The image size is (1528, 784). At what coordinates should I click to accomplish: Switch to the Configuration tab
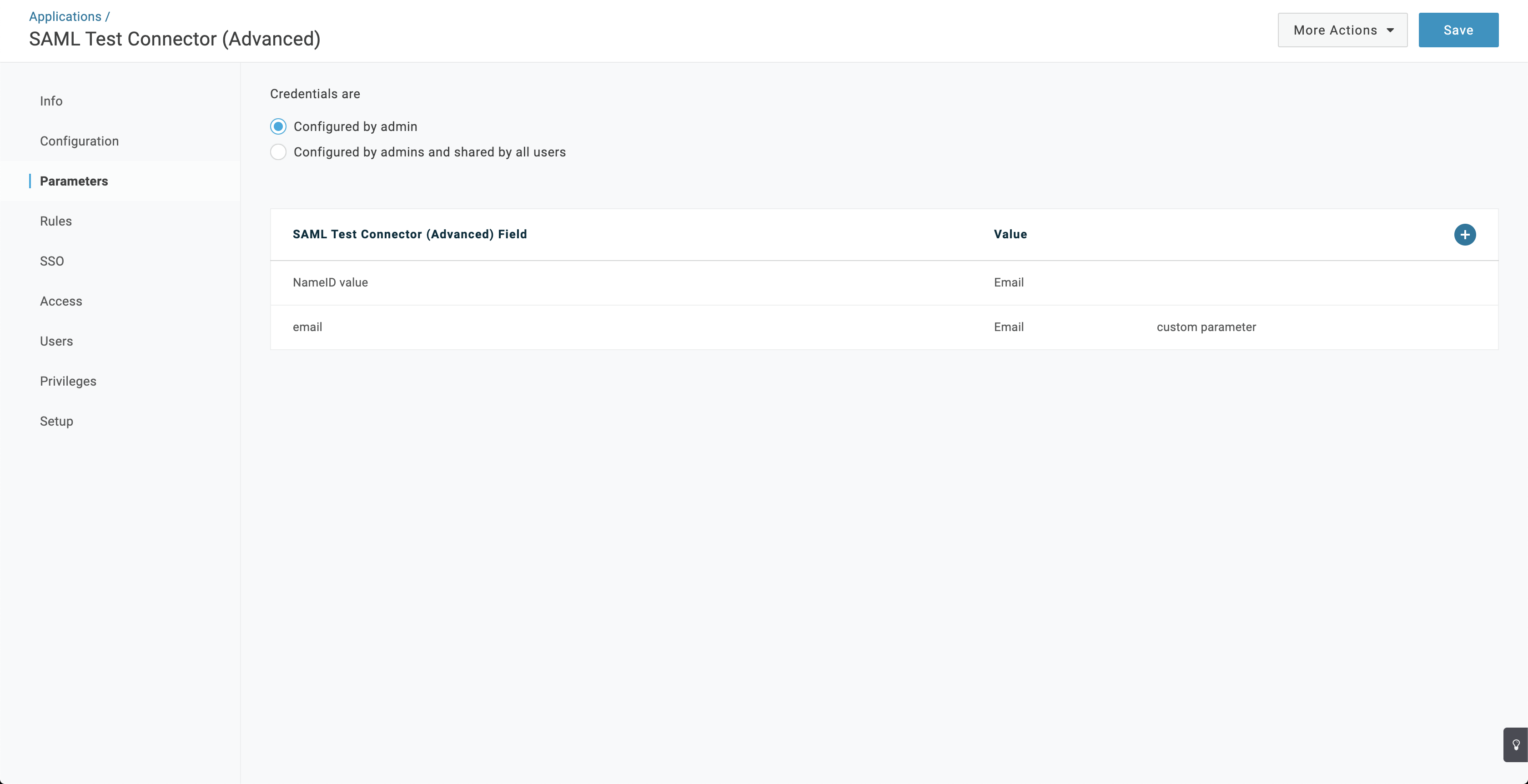click(x=80, y=141)
